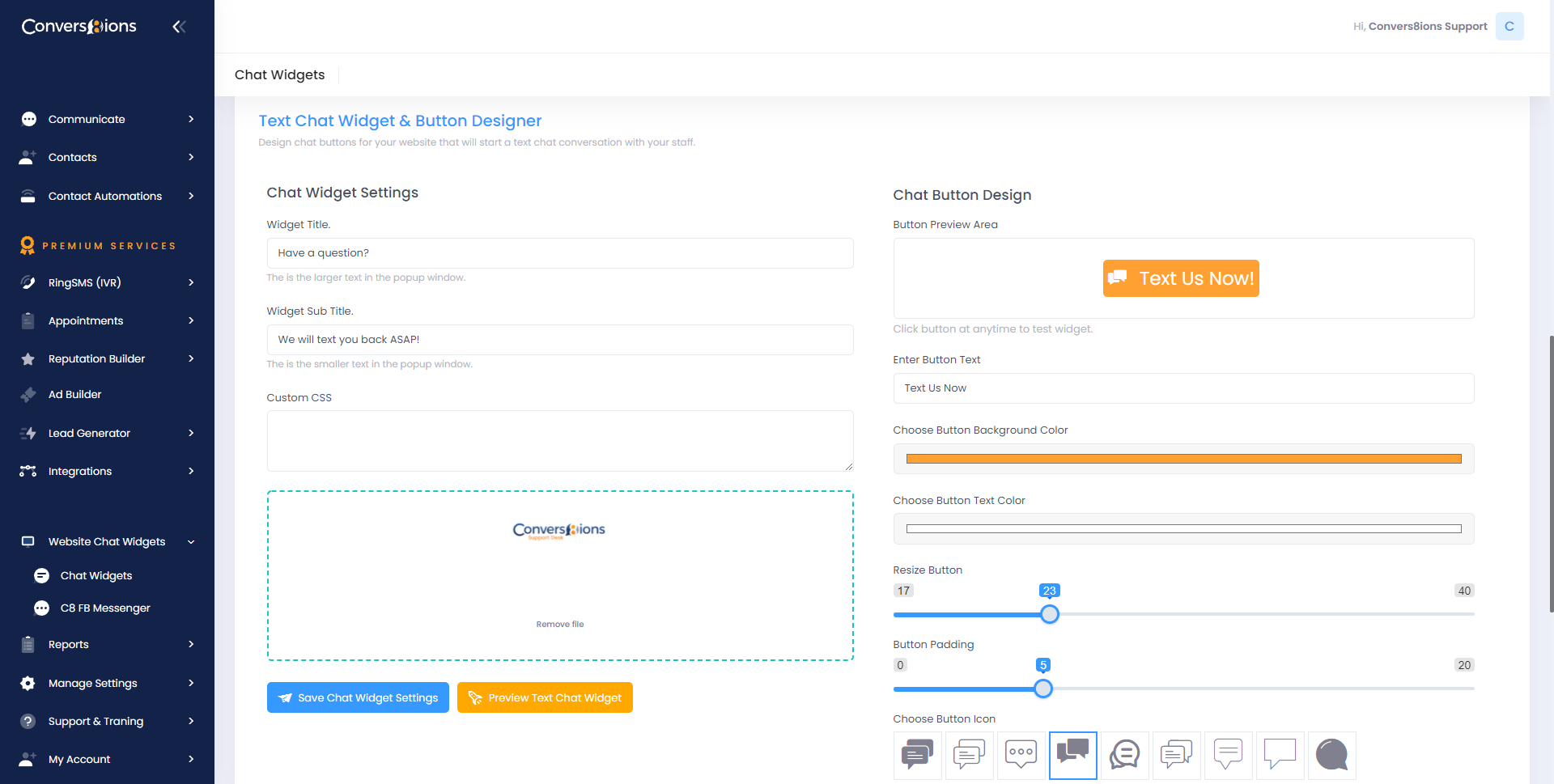This screenshot has width=1554, height=784.
Task: Expand the Reputation Builder menu
Action: tap(107, 358)
